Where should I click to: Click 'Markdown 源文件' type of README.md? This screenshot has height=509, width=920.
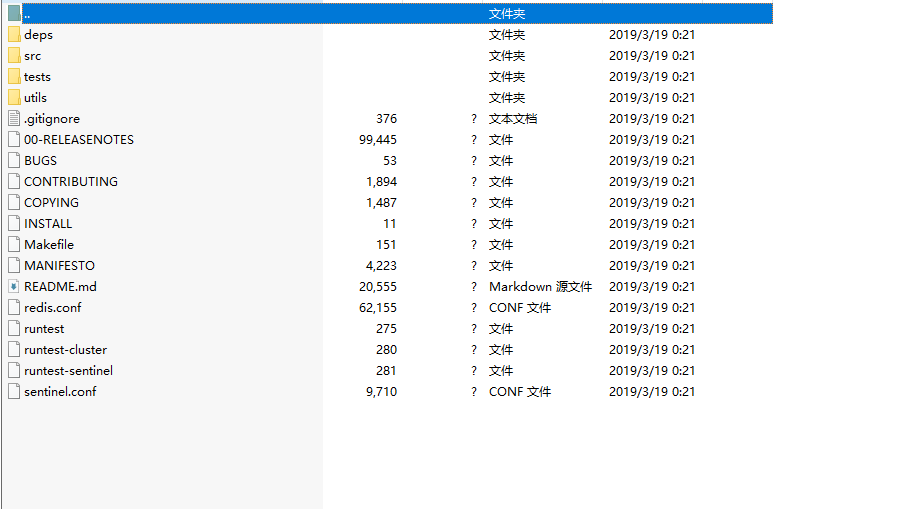(540, 287)
